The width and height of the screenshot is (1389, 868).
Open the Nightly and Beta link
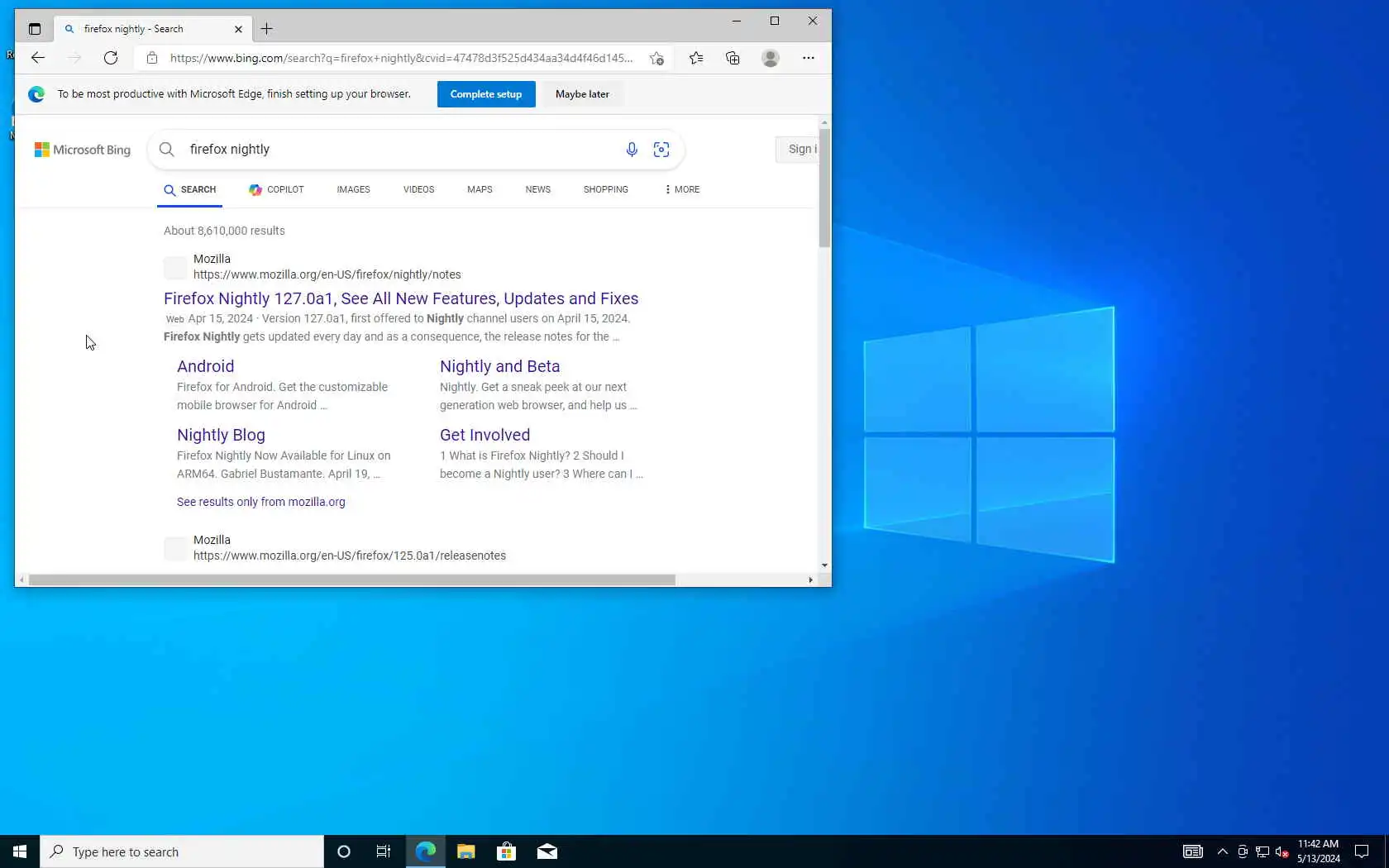499,366
